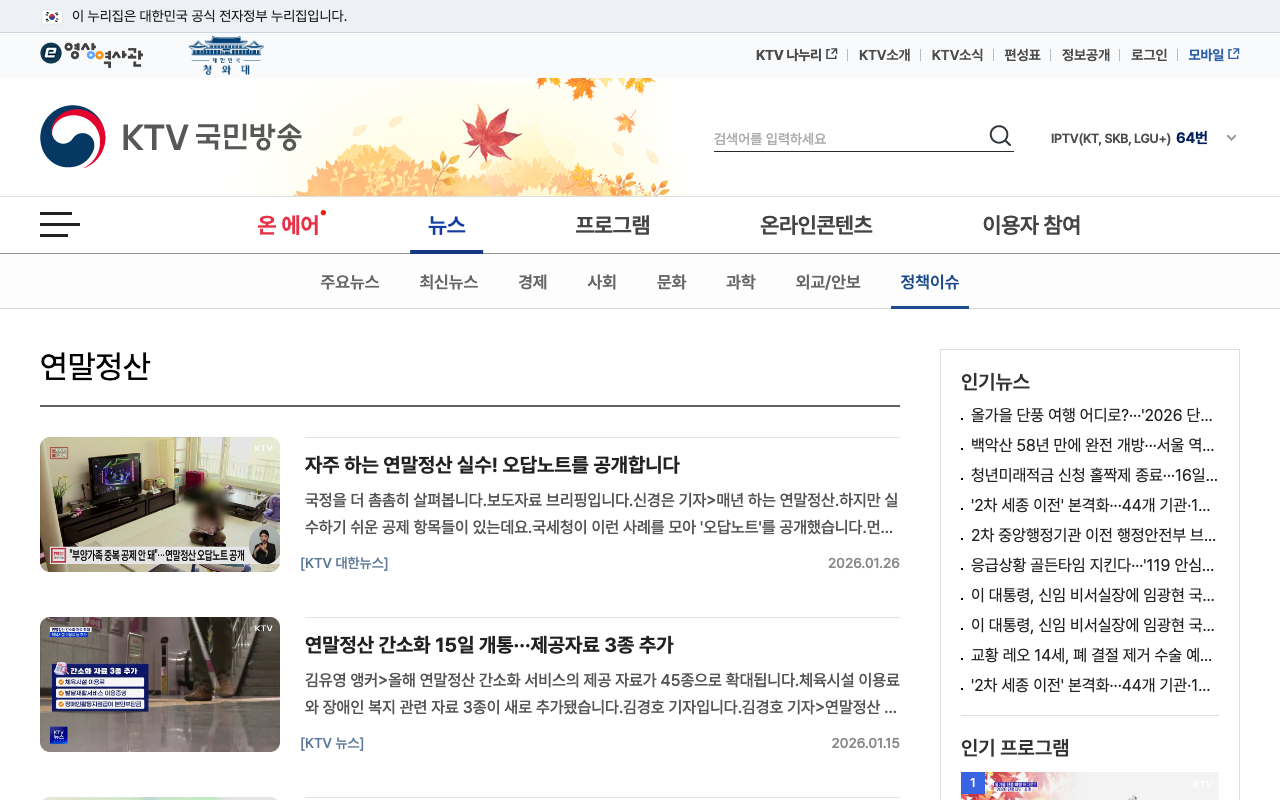1280x800 pixels.
Task: Open the 청와대 logo link
Action: click(226, 56)
